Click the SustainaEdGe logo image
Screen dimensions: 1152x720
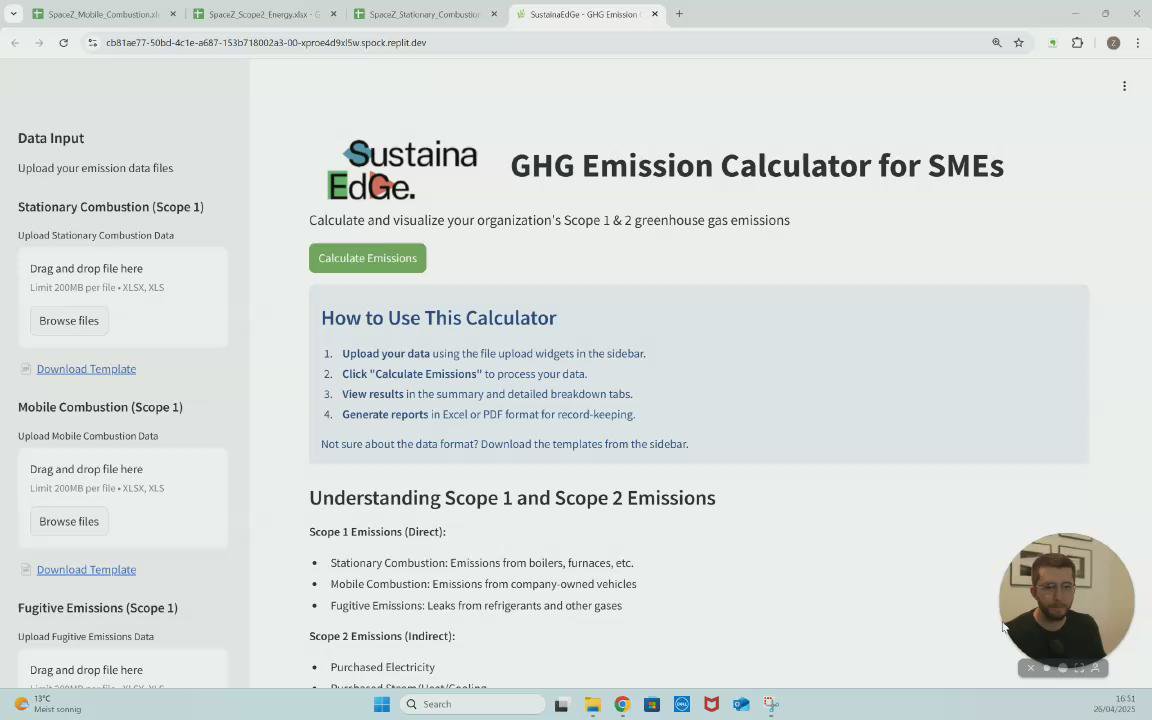(402, 170)
